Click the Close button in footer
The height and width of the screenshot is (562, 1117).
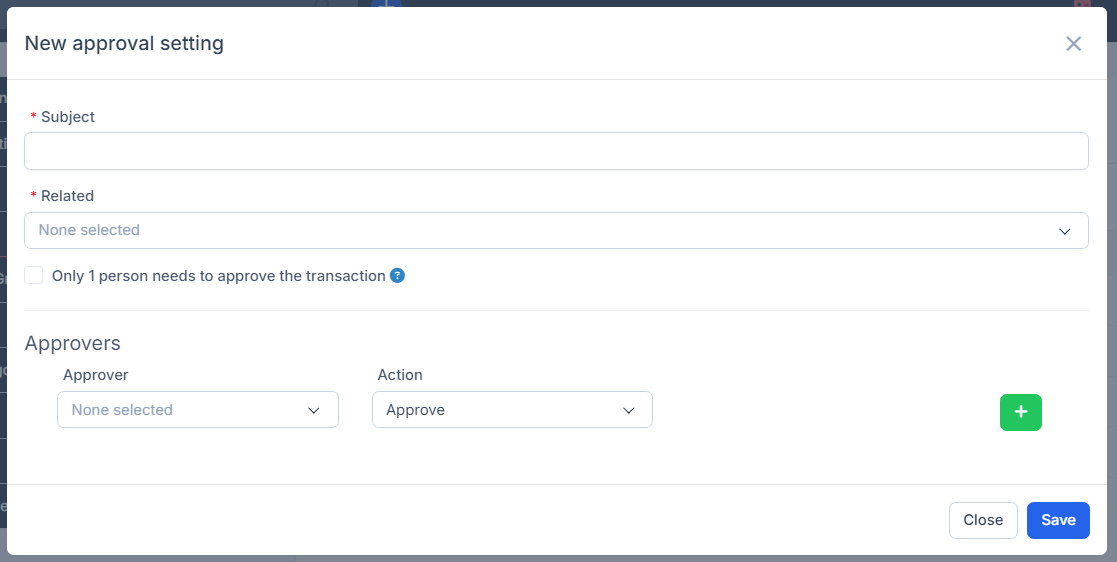(x=982, y=520)
